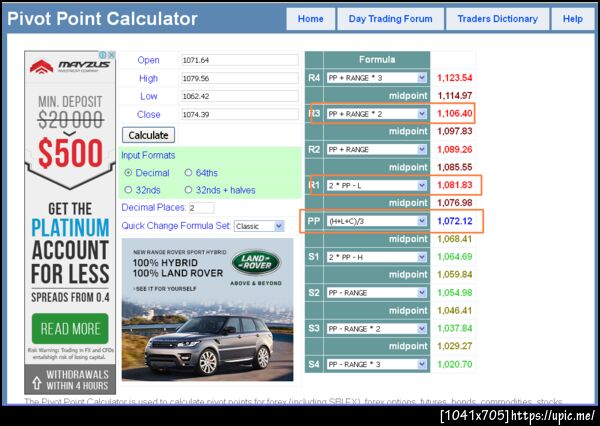Open the R2 formula dropdown
600x426 pixels.
click(x=377, y=149)
